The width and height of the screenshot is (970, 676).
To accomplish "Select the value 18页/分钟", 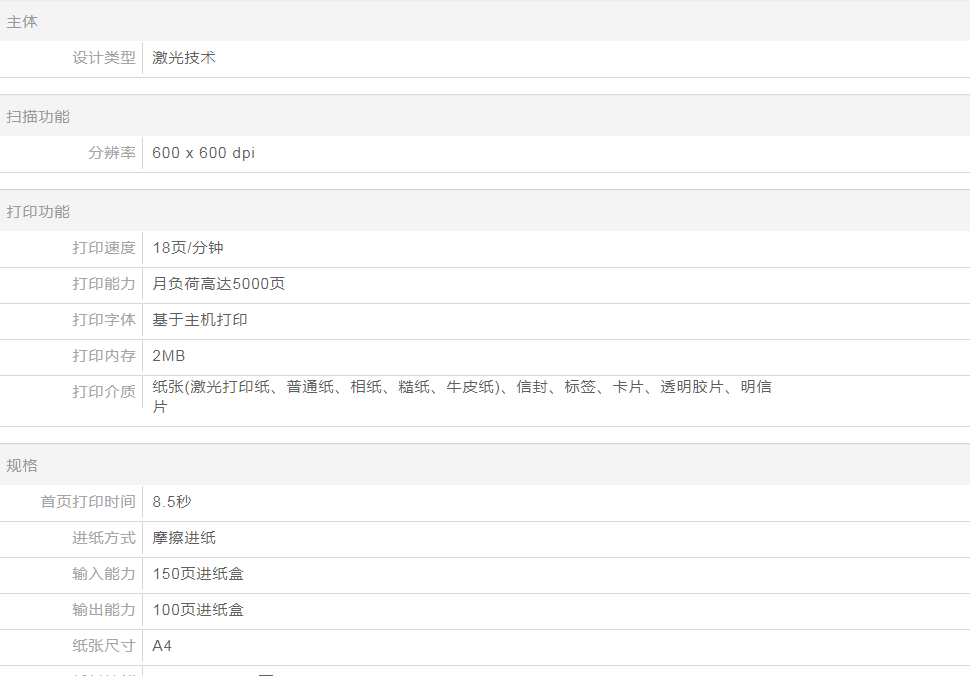I will [188, 248].
